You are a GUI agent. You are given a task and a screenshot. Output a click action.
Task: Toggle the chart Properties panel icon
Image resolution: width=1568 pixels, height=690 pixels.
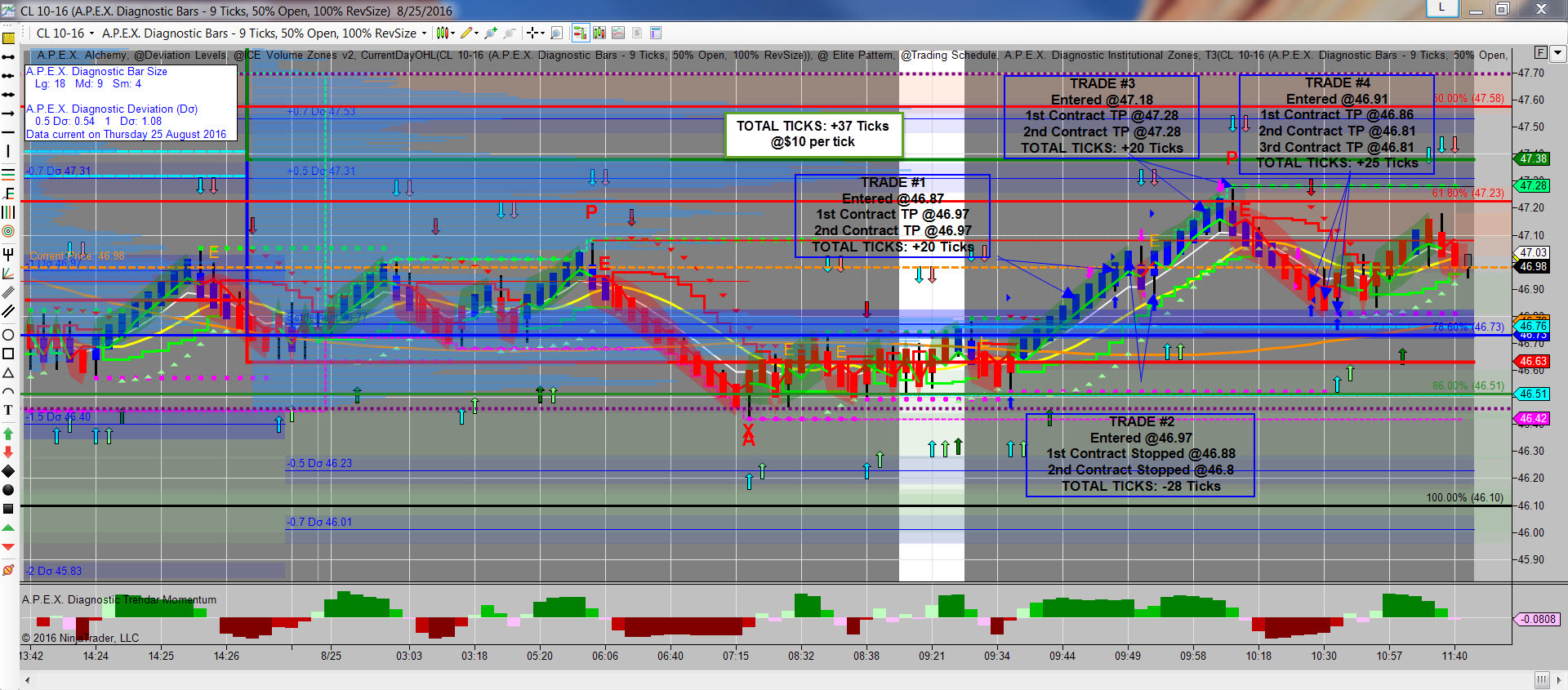coord(656,33)
